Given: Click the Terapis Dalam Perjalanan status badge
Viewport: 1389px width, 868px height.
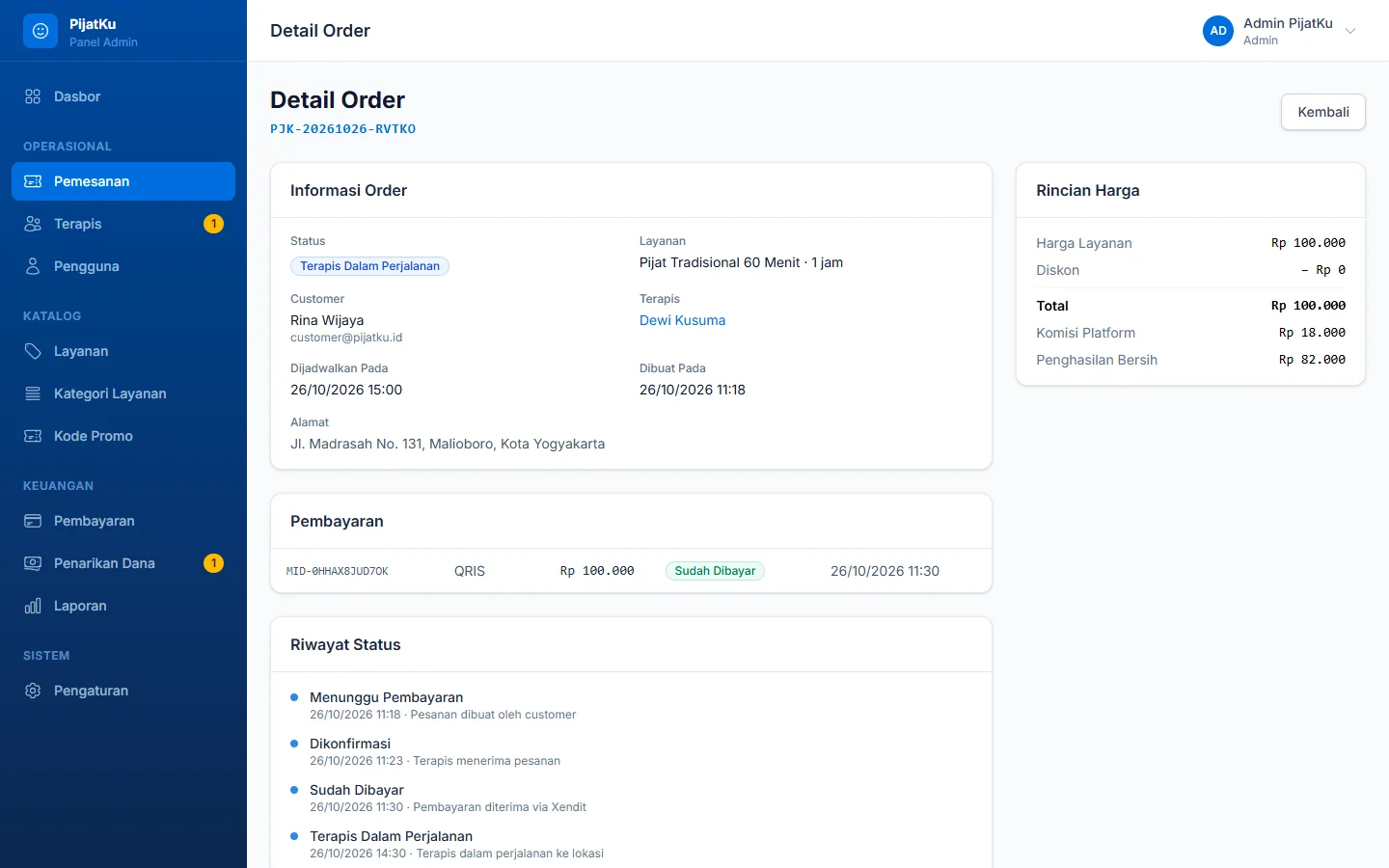Looking at the screenshot, I should pos(369,266).
